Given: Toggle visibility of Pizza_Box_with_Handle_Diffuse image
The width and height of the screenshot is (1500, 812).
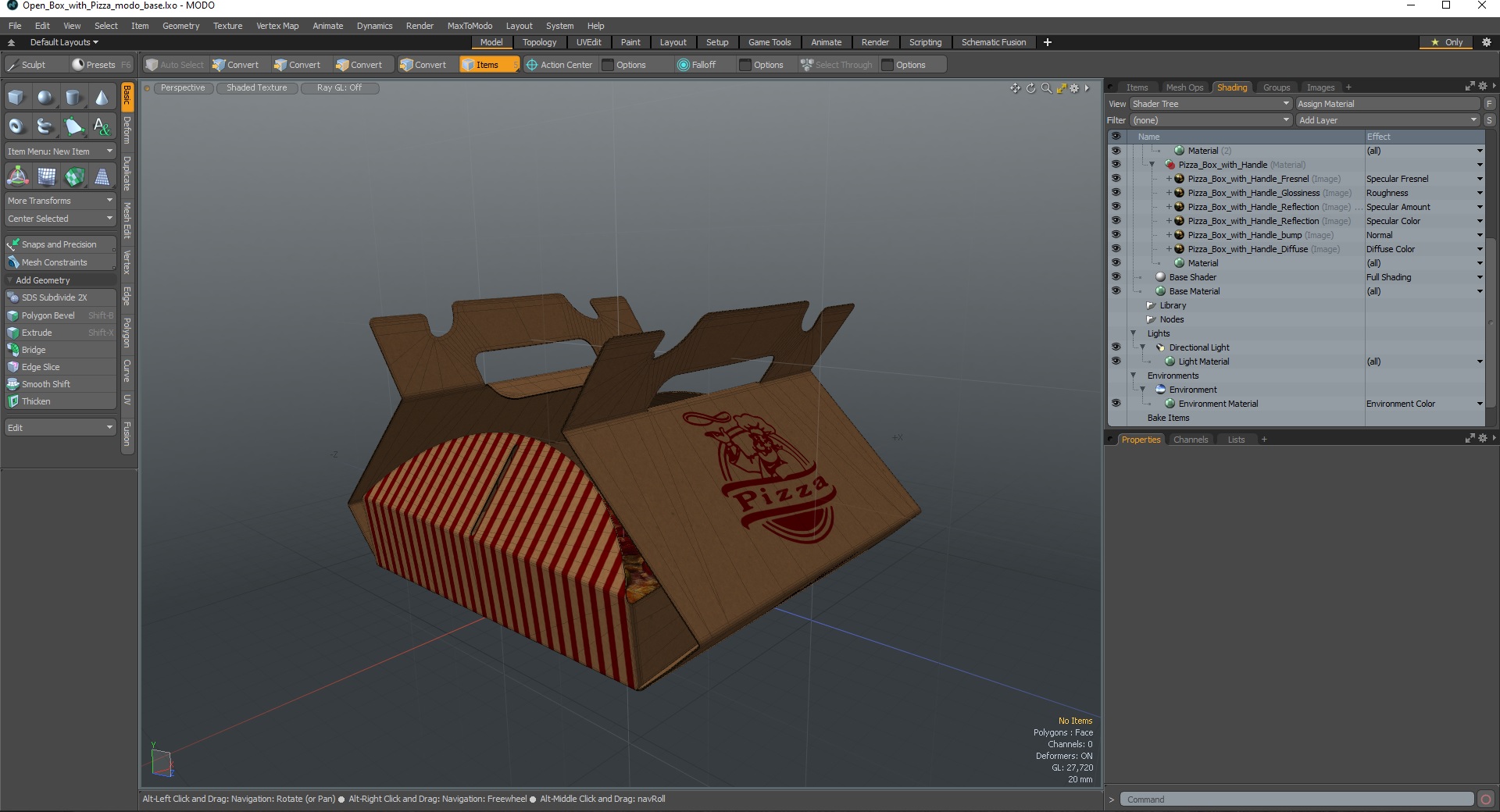Looking at the screenshot, I should 1116,249.
